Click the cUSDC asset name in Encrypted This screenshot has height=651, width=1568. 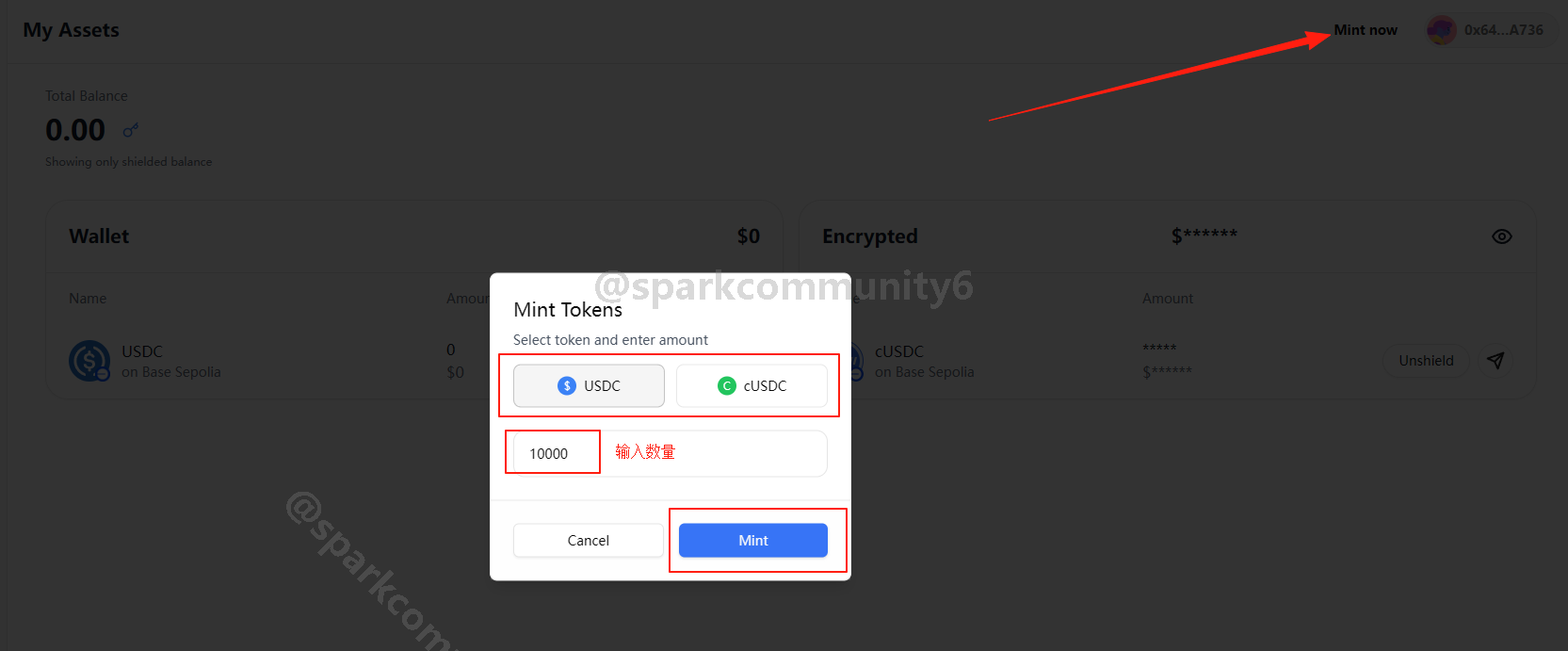click(899, 351)
